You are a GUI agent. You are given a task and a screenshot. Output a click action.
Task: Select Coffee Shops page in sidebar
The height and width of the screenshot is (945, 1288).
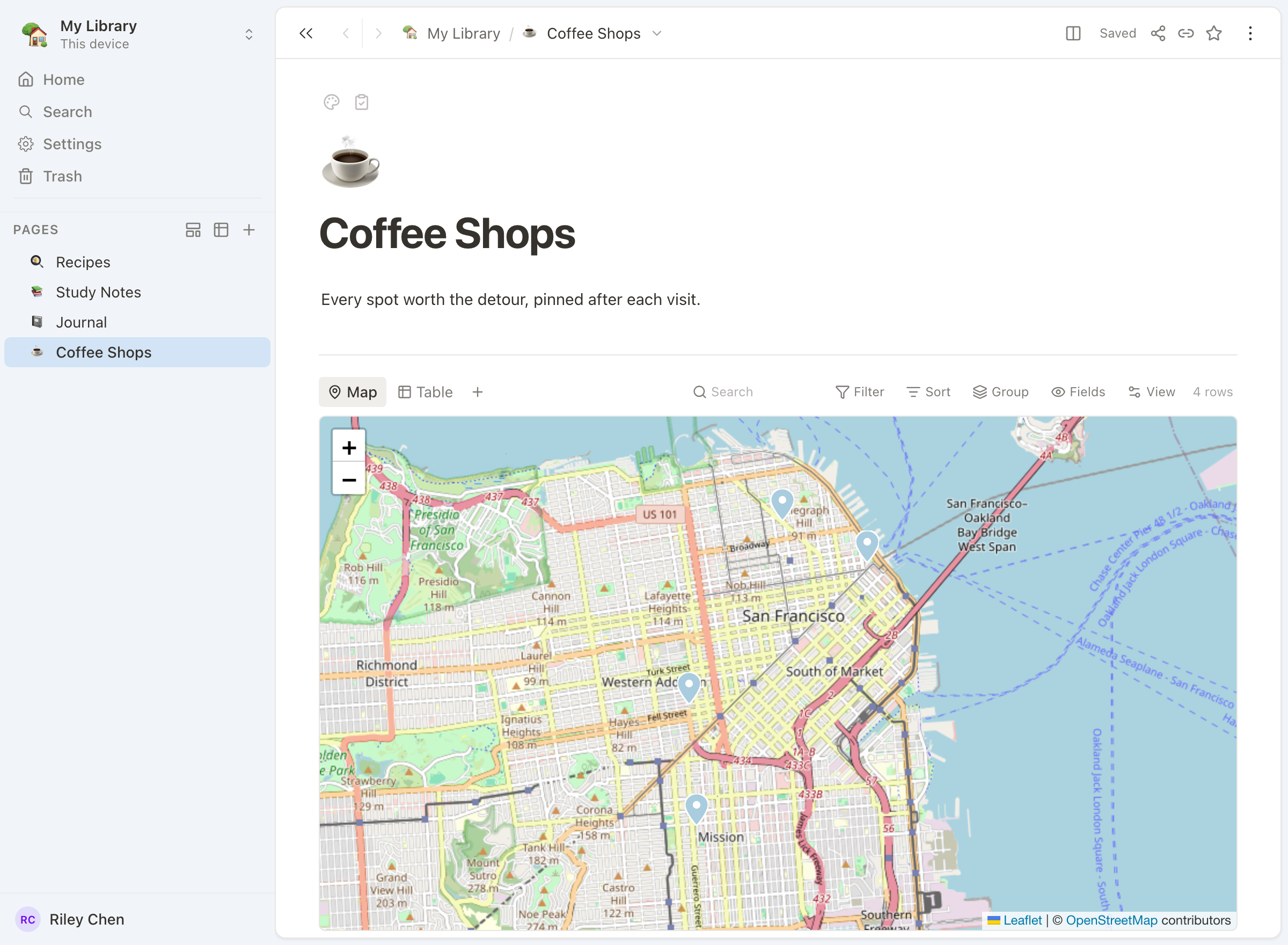(x=137, y=352)
